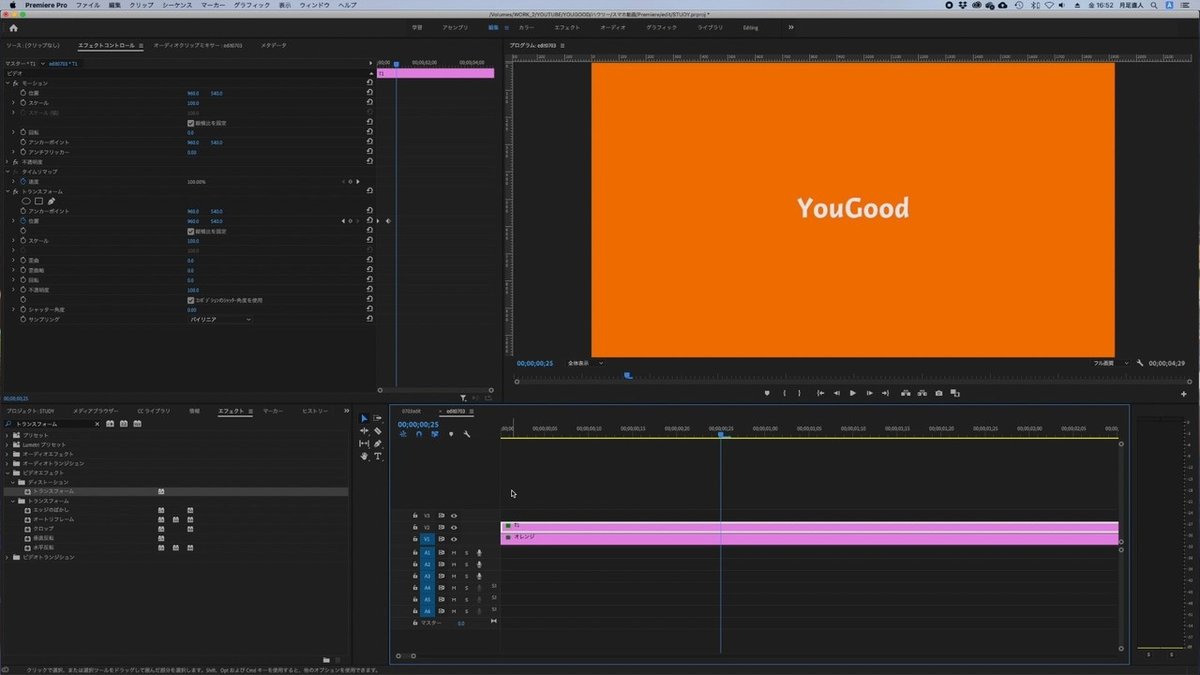1200x675 pixels.
Task: Toggle animation stopwatch for トランスフォーム 位置
Action: click(23, 221)
